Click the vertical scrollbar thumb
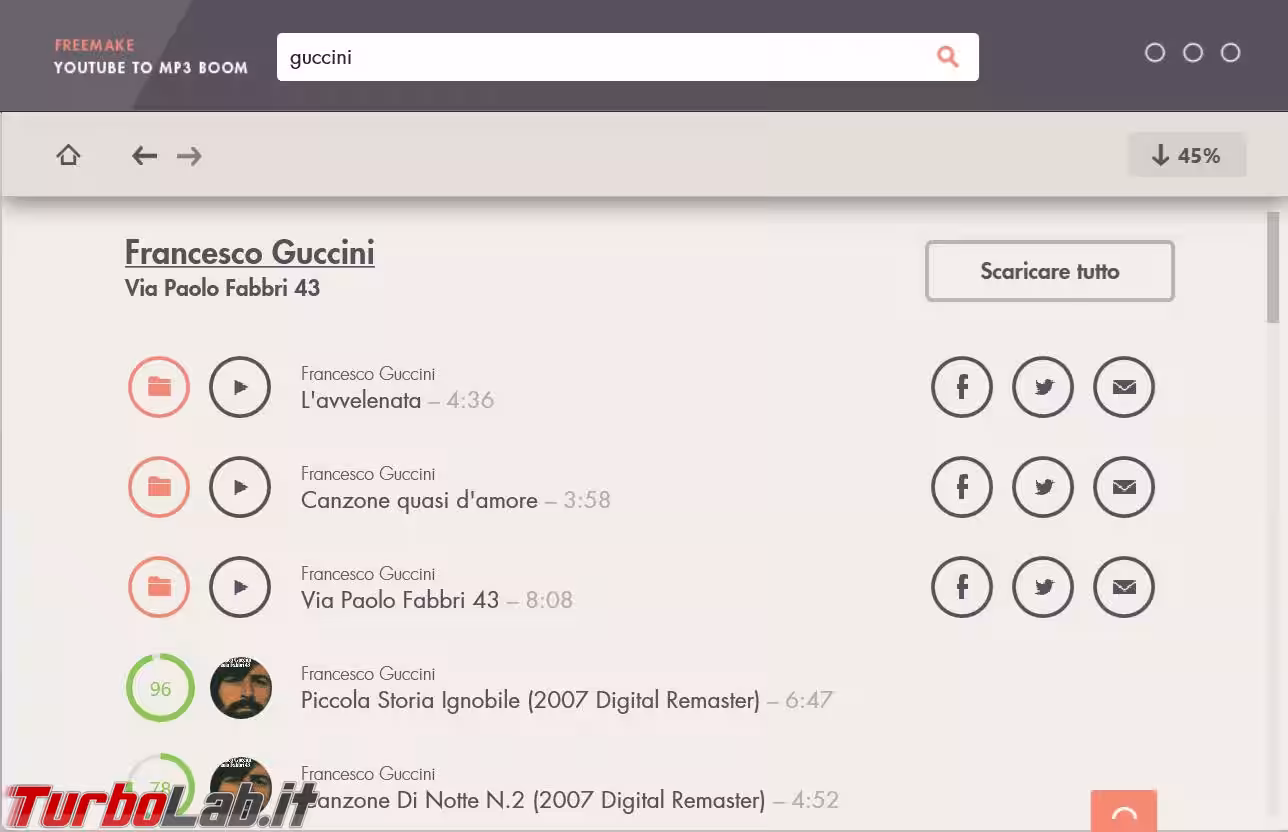Image resolution: width=1288 pixels, height=832 pixels. [1273, 267]
